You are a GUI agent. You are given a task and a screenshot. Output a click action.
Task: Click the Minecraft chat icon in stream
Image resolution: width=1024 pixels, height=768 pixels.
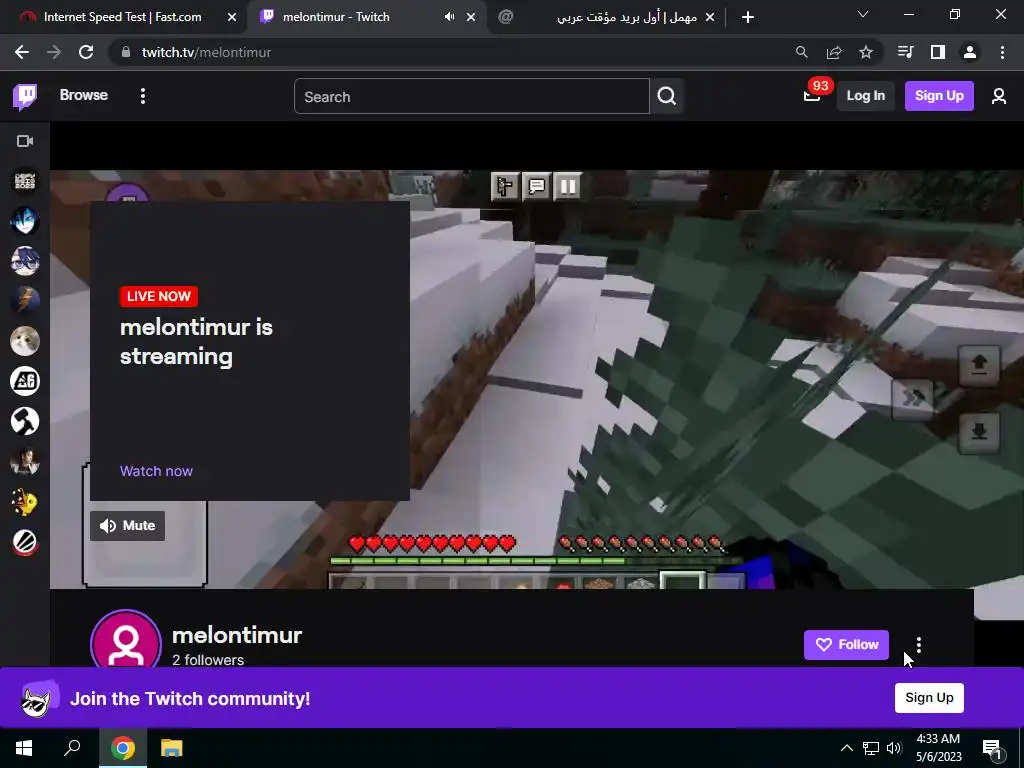[536, 187]
